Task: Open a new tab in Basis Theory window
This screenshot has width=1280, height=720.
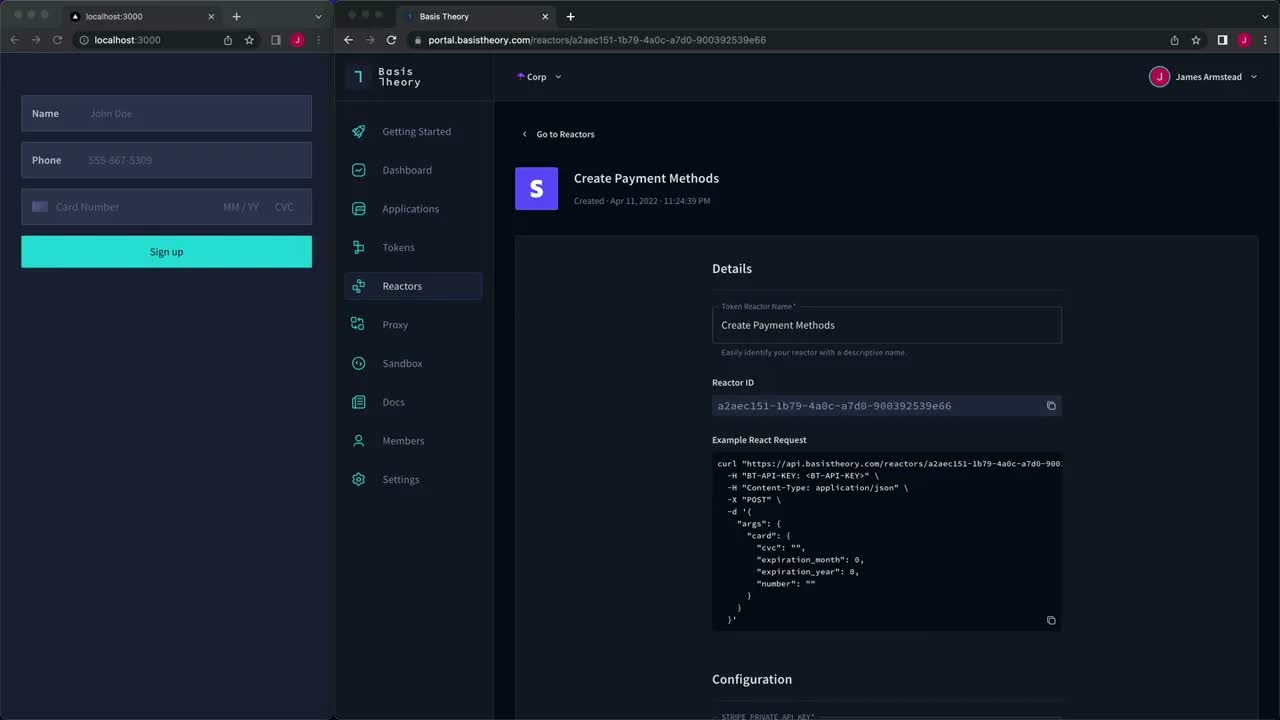Action: [x=570, y=16]
